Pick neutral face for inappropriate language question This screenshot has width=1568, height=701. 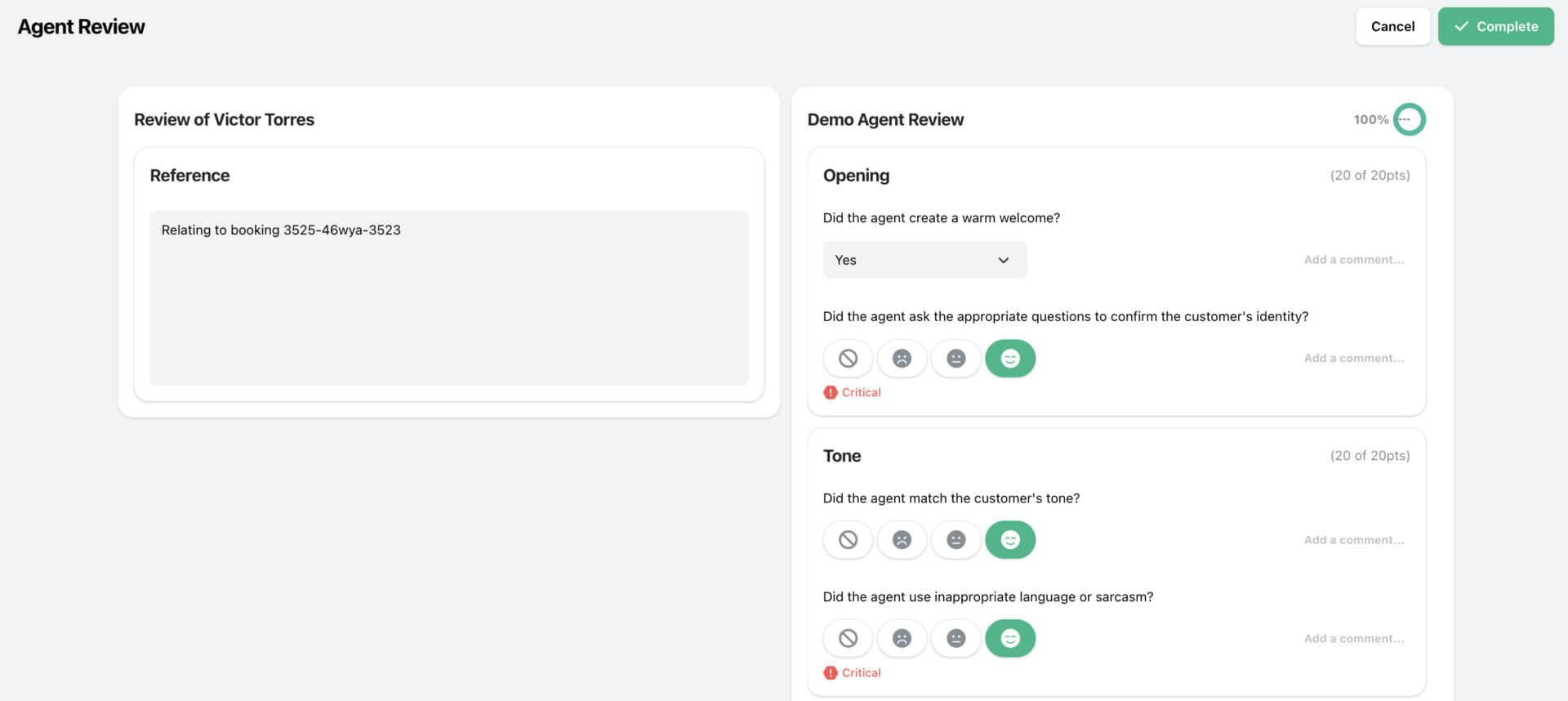955,639
